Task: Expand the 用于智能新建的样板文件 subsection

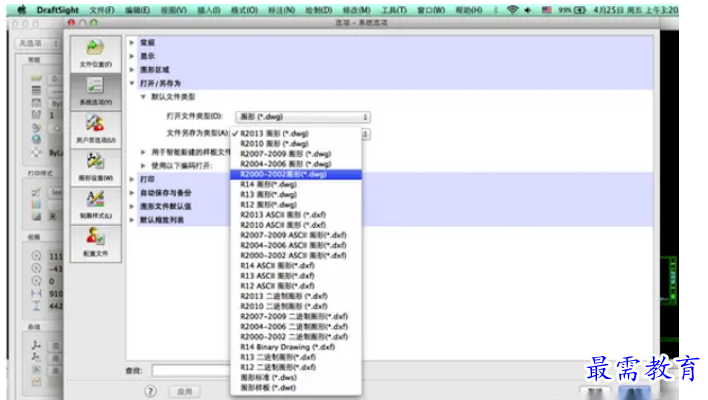Action: coord(143,152)
